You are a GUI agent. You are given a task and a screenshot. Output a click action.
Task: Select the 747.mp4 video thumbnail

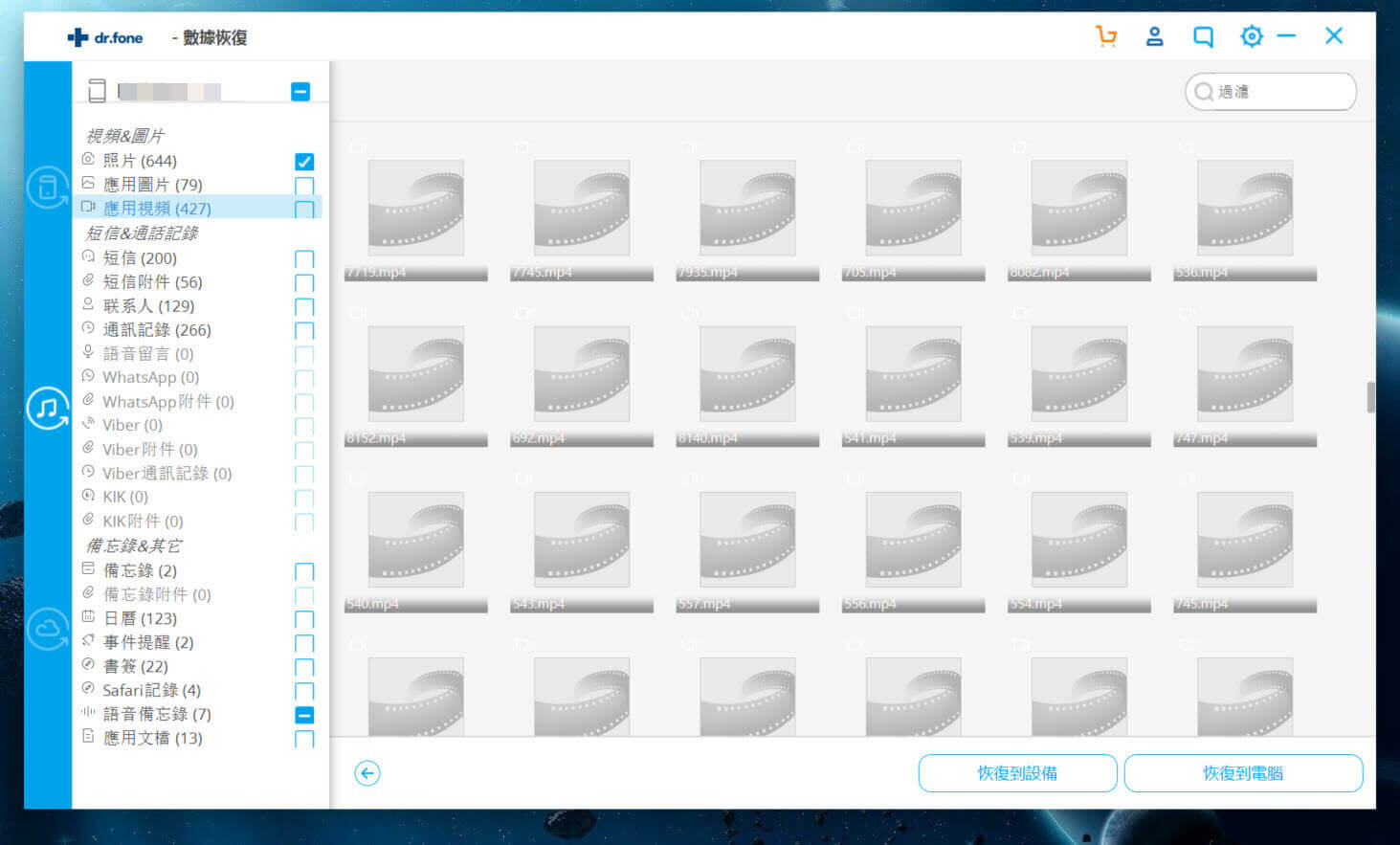pyautogui.click(x=1245, y=374)
